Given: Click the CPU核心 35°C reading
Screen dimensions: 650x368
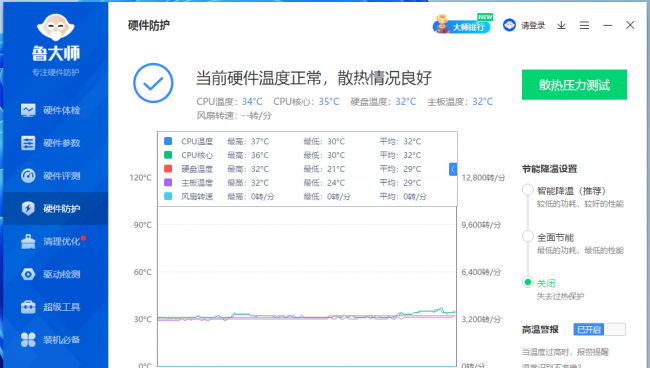Looking at the screenshot, I should point(306,102).
